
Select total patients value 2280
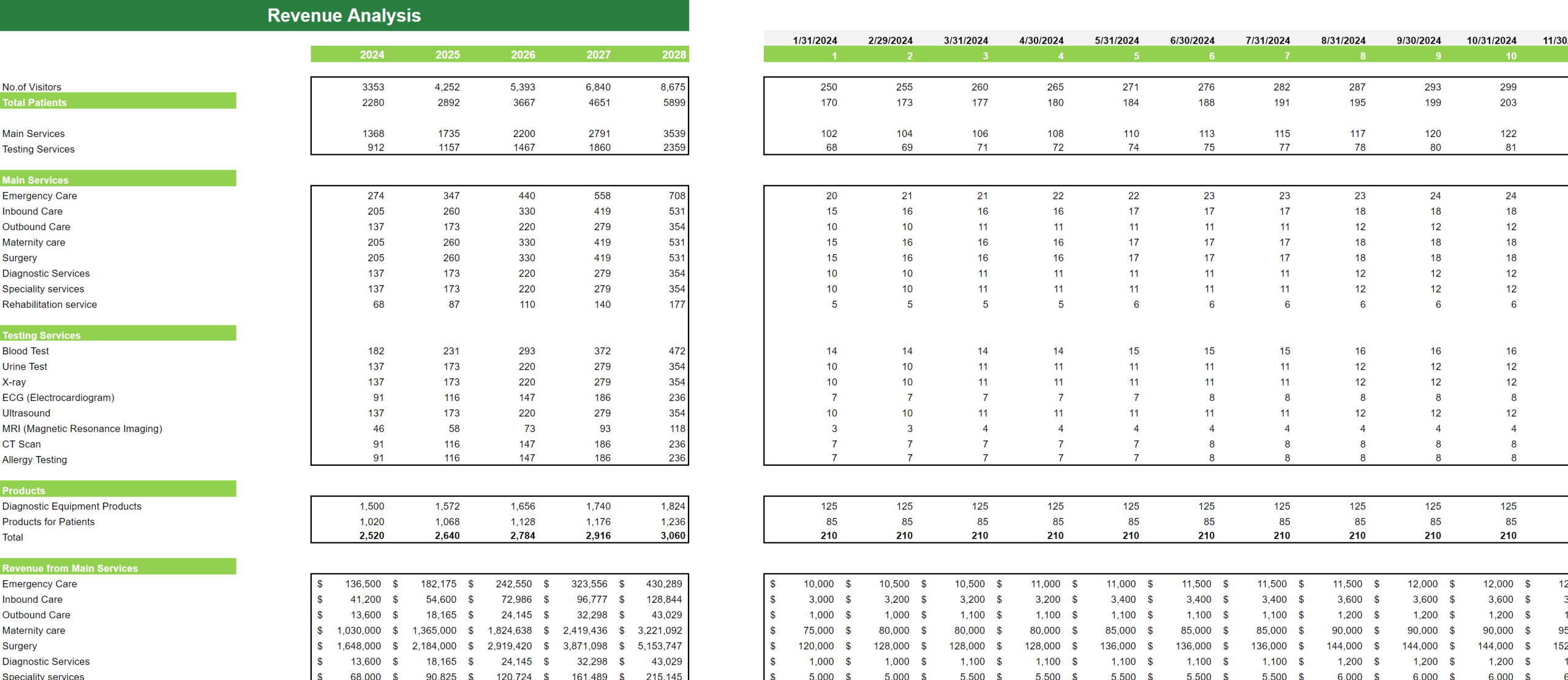pyautogui.click(x=373, y=102)
